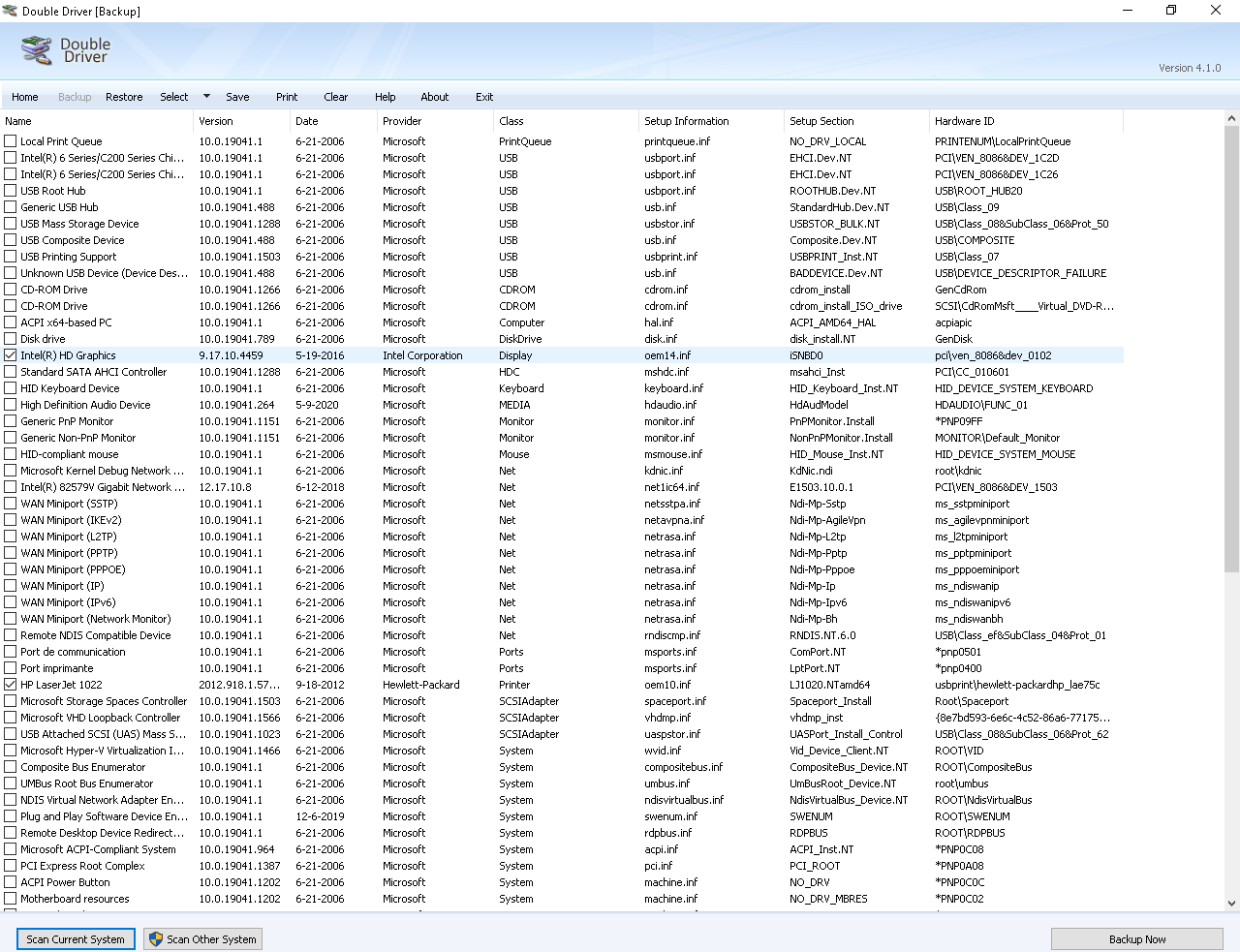Open the Restore menu item

[124, 97]
